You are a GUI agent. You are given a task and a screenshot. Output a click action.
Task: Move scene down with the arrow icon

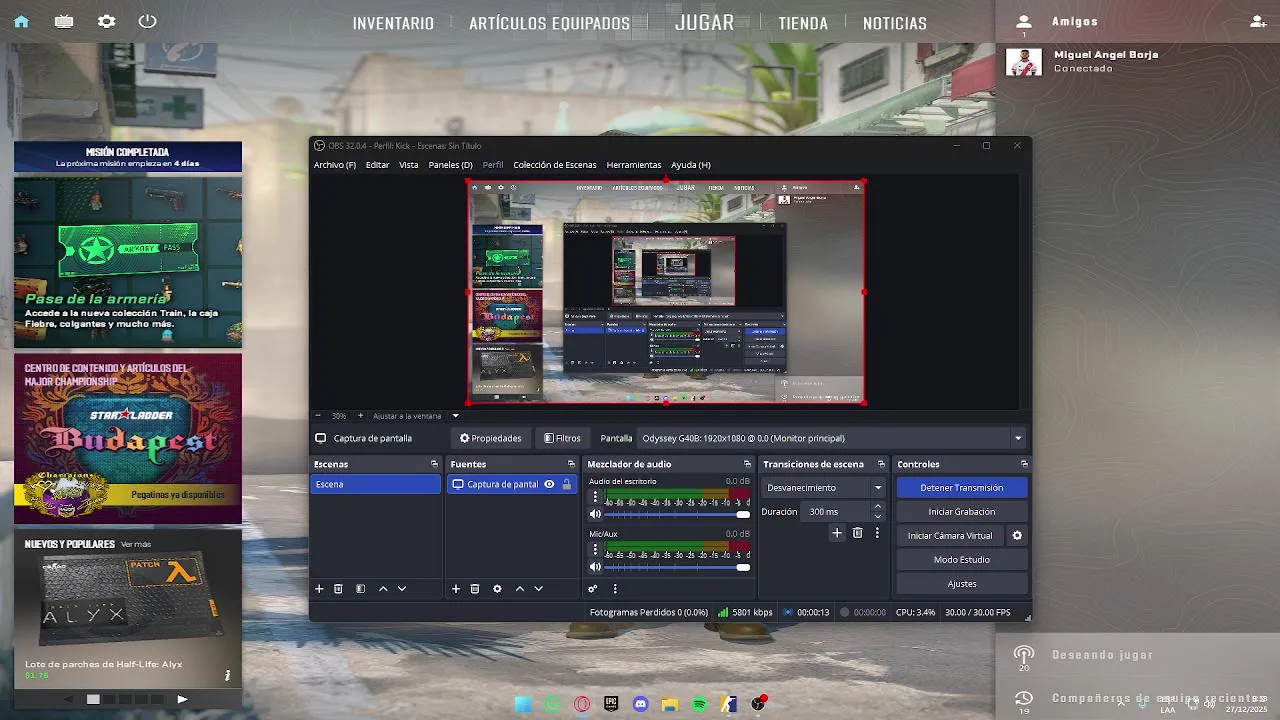[x=402, y=589]
